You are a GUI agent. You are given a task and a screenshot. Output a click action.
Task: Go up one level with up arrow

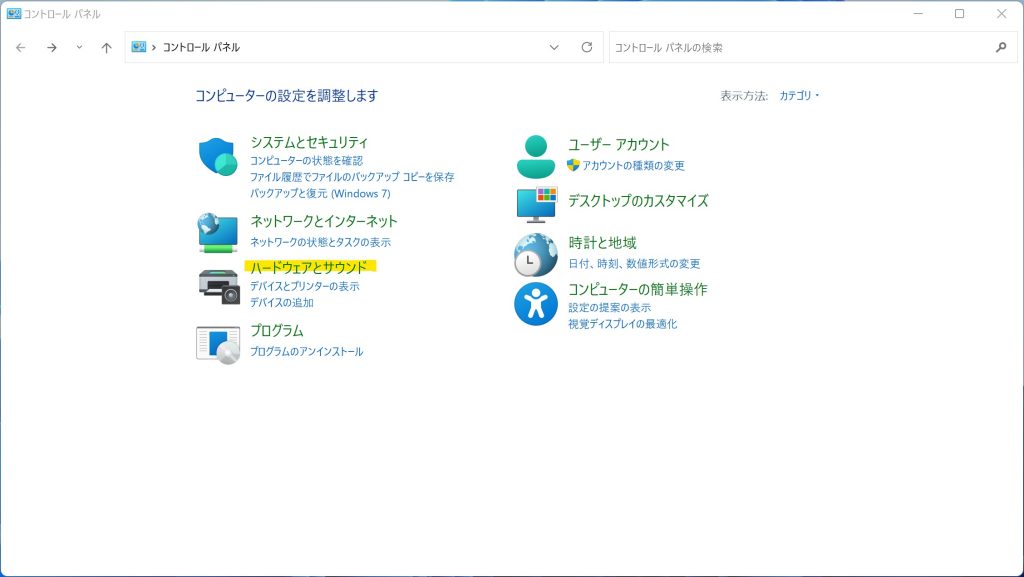(106, 48)
